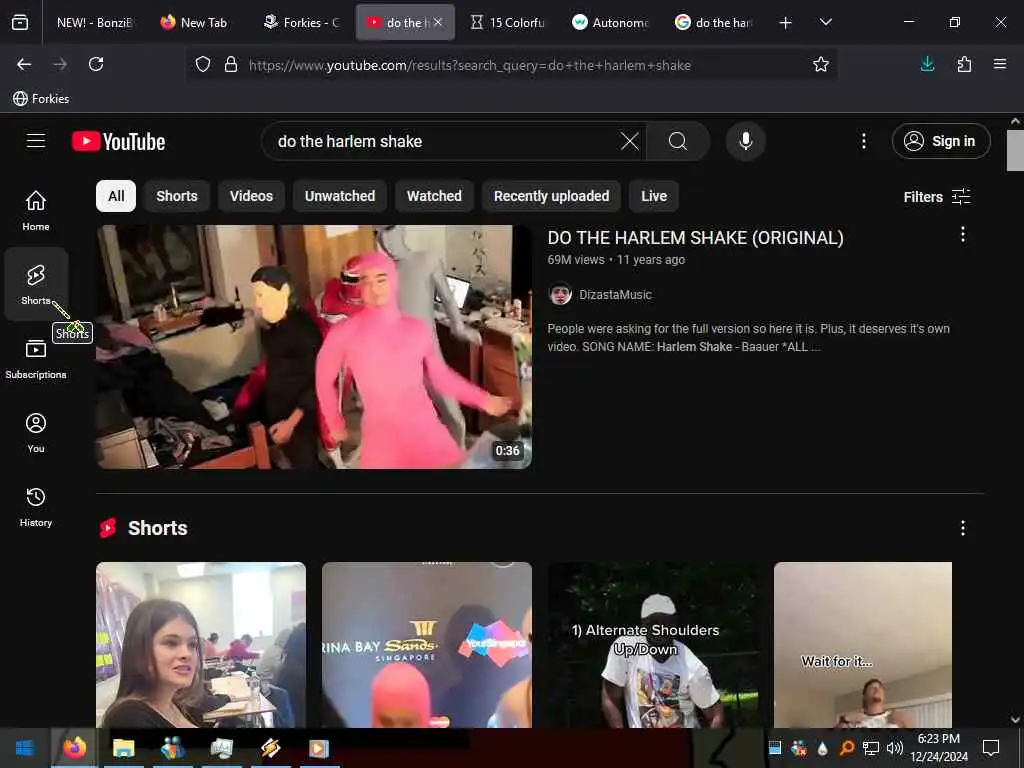Open a new browser tab with plus

tap(785, 23)
